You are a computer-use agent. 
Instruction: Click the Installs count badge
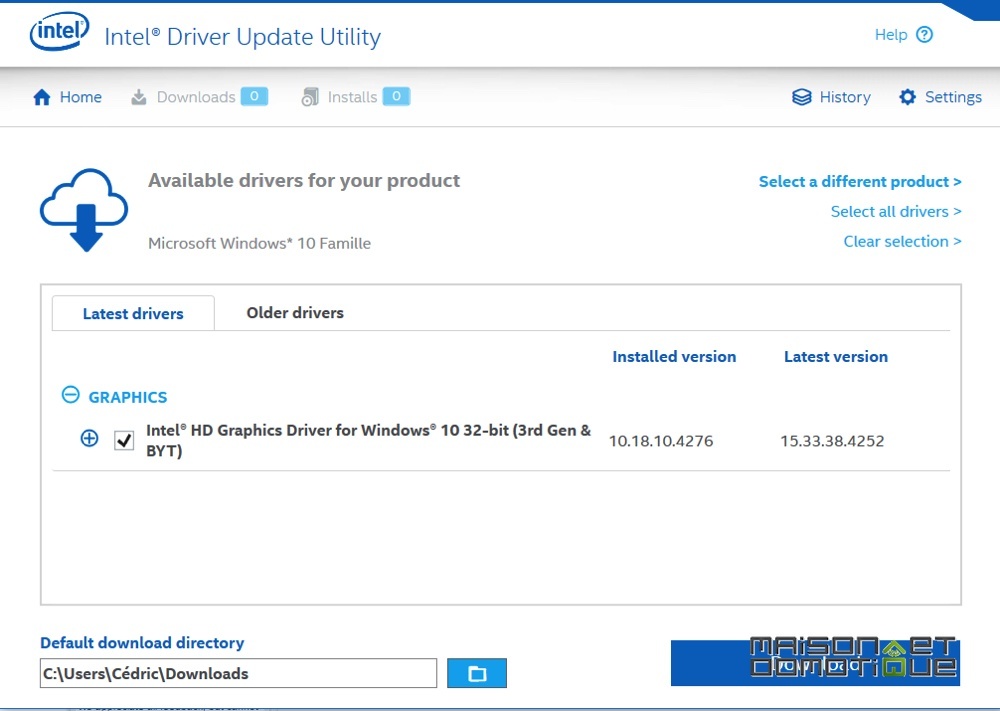click(x=396, y=96)
